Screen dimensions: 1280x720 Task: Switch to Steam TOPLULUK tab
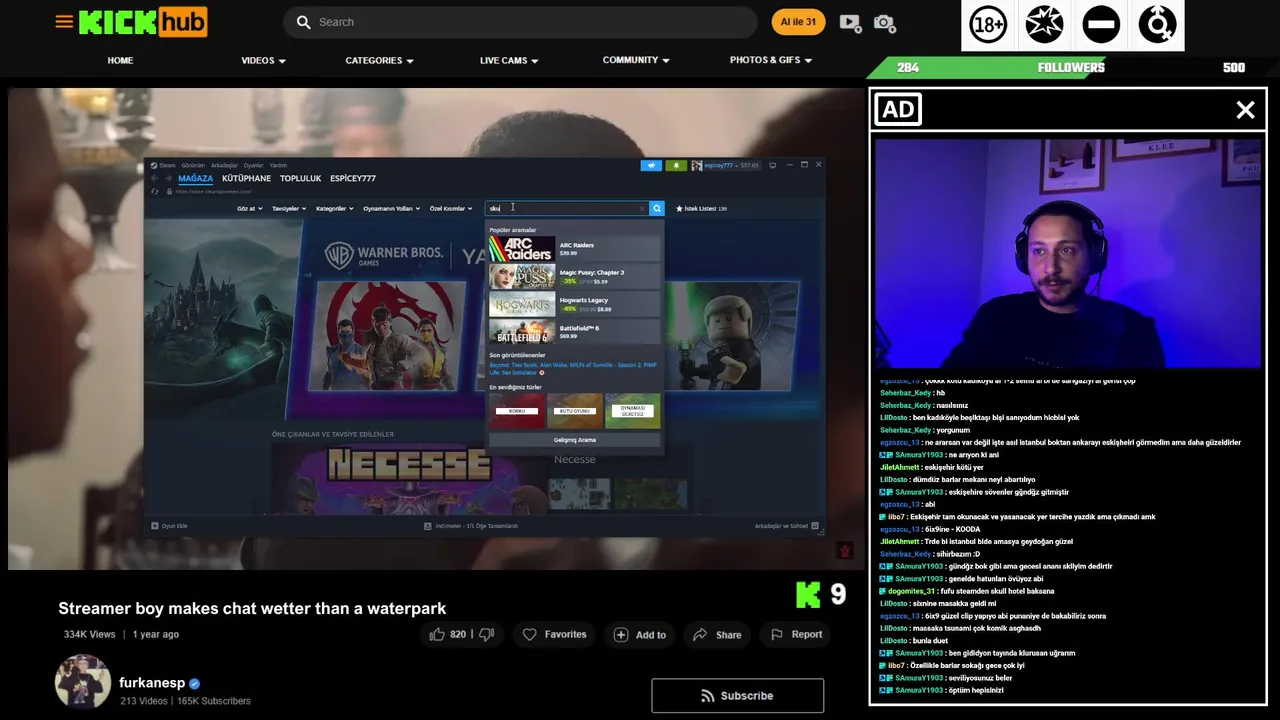point(300,178)
